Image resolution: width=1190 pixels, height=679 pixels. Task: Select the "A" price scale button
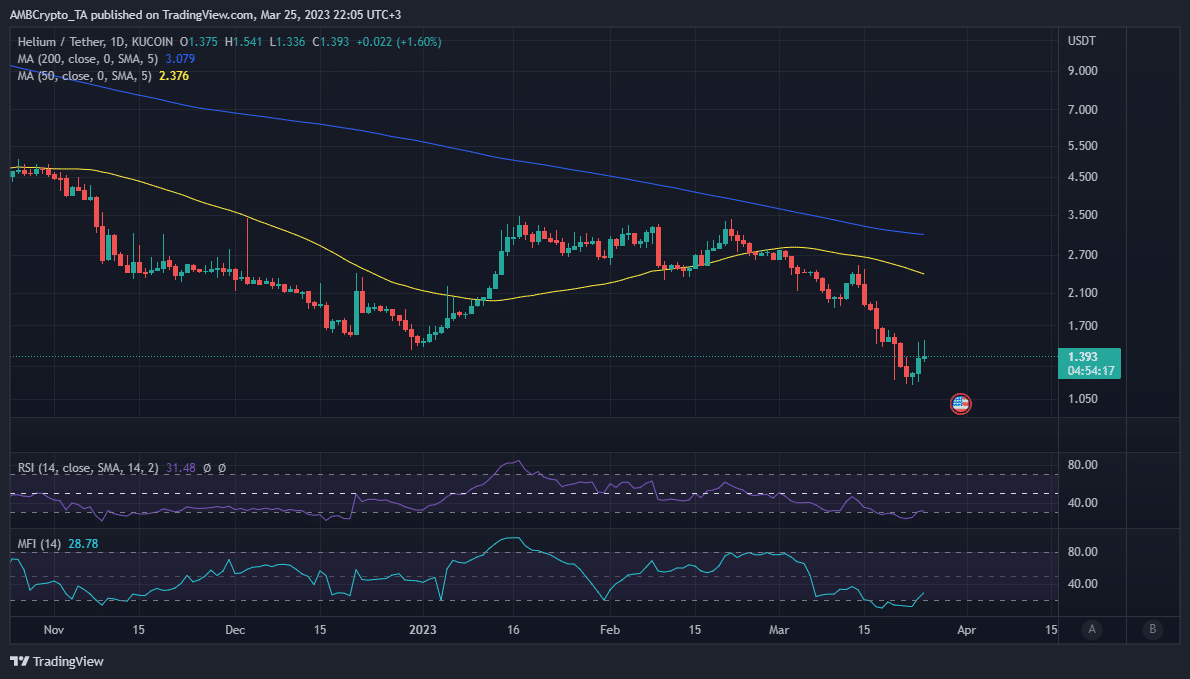(x=1092, y=630)
